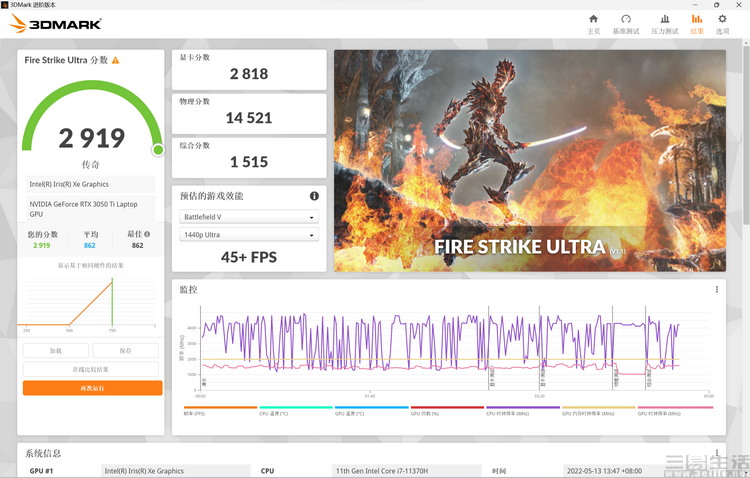This screenshot has width=750, height=478.
Task: Open the Options (选项) gear
Action: (x=723, y=24)
